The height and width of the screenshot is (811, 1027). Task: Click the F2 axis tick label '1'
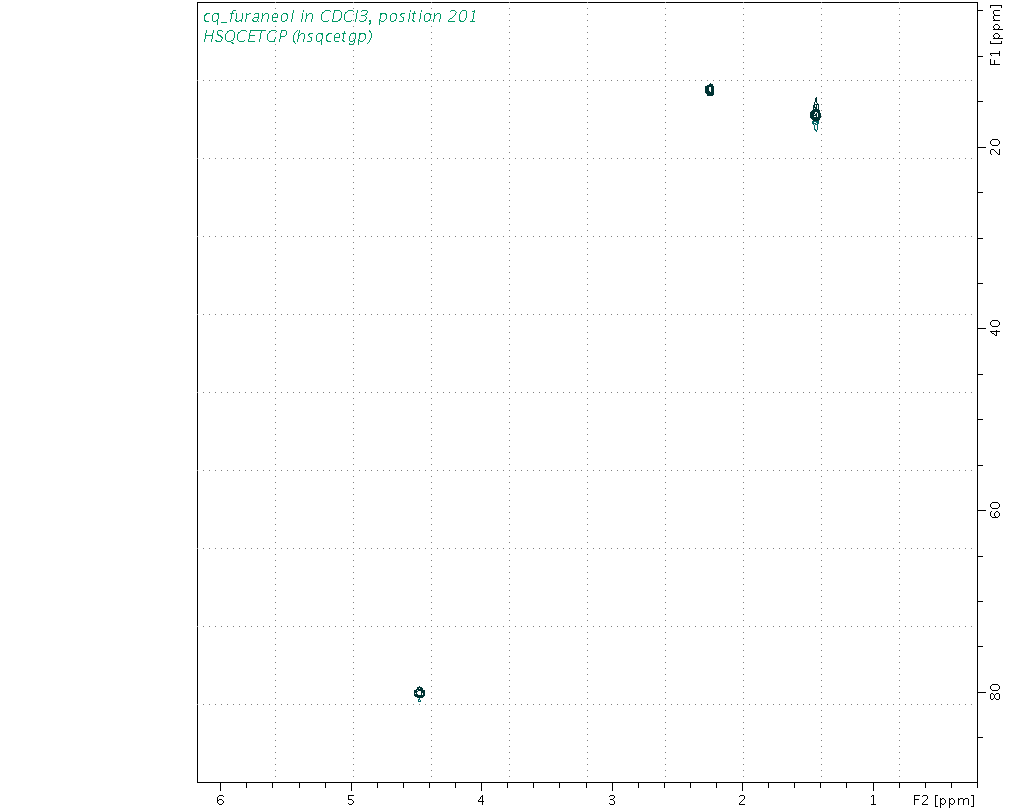(x=872, y=800)
